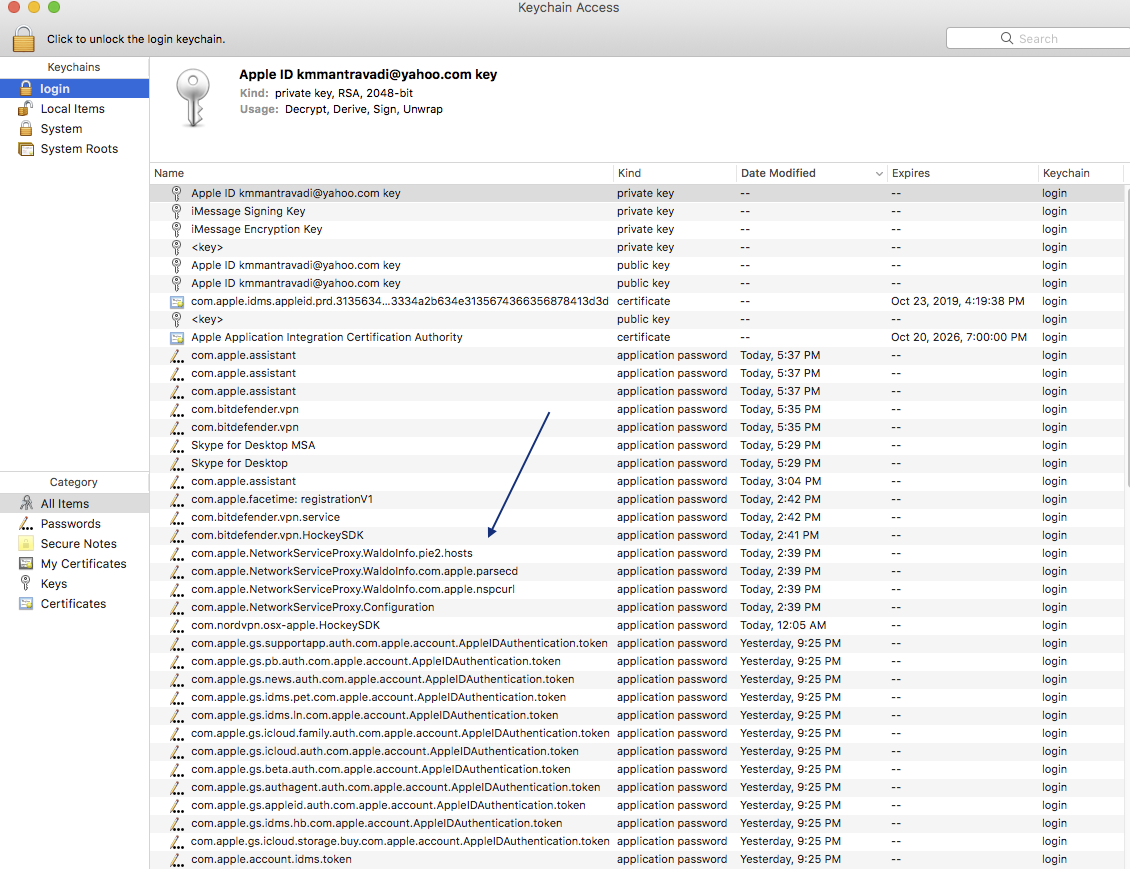Click the search magnifier icon
Viewport: 1130px width, 869px height.
[x=1007, y=38]
